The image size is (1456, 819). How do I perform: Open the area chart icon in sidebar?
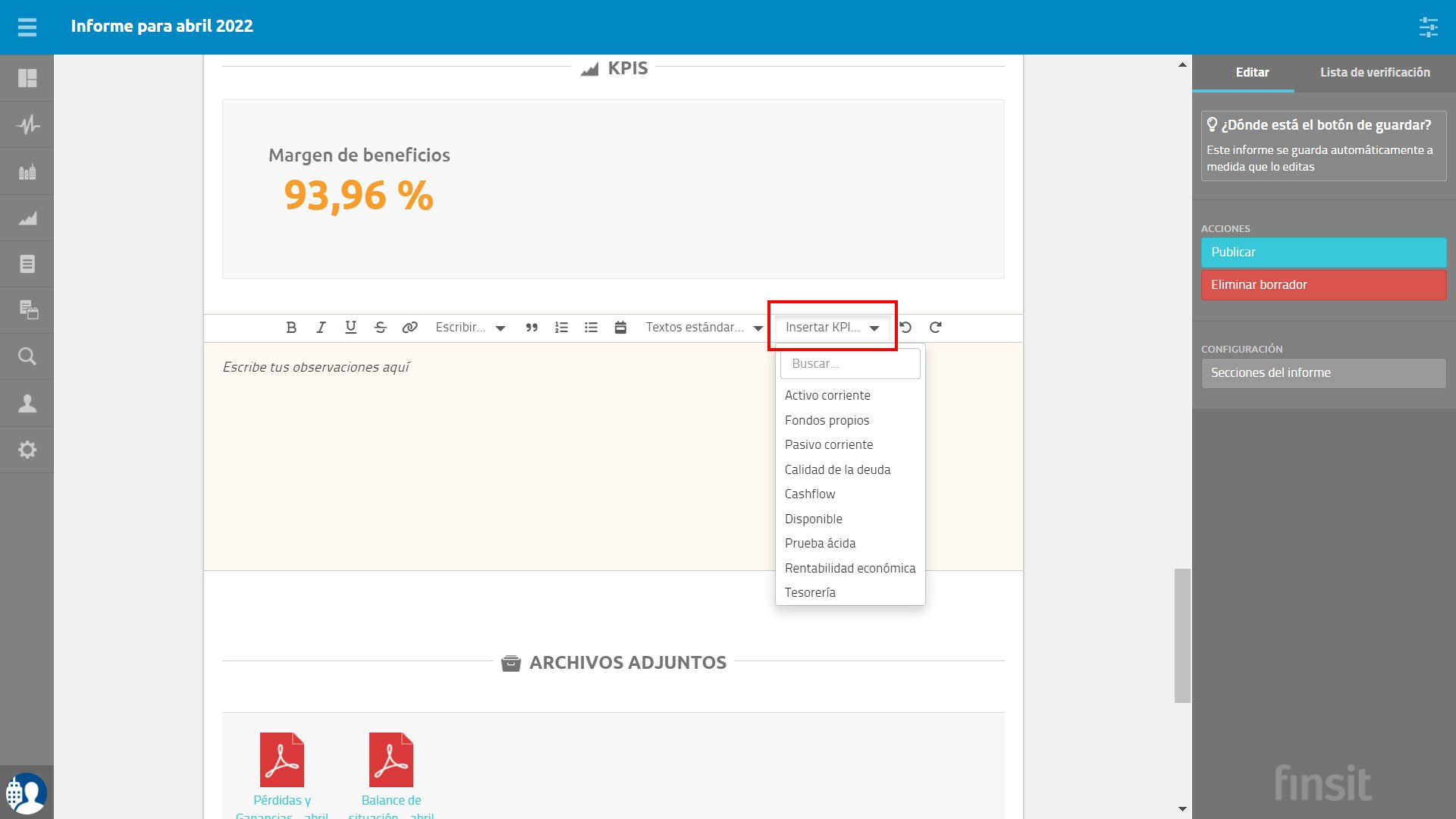[x=27, y=218]
